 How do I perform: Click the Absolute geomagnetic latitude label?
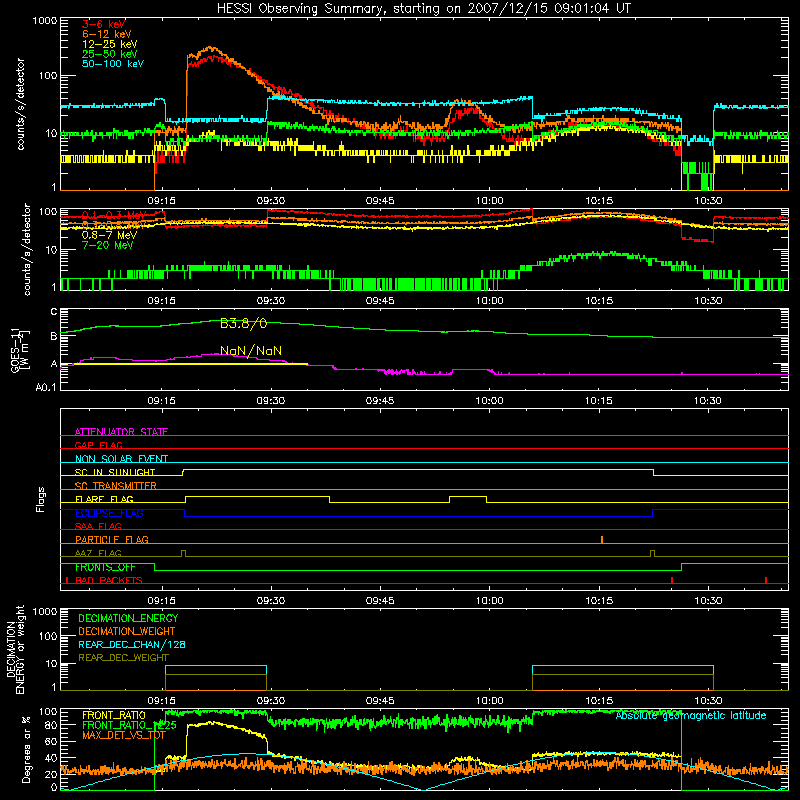coord(691,716)
